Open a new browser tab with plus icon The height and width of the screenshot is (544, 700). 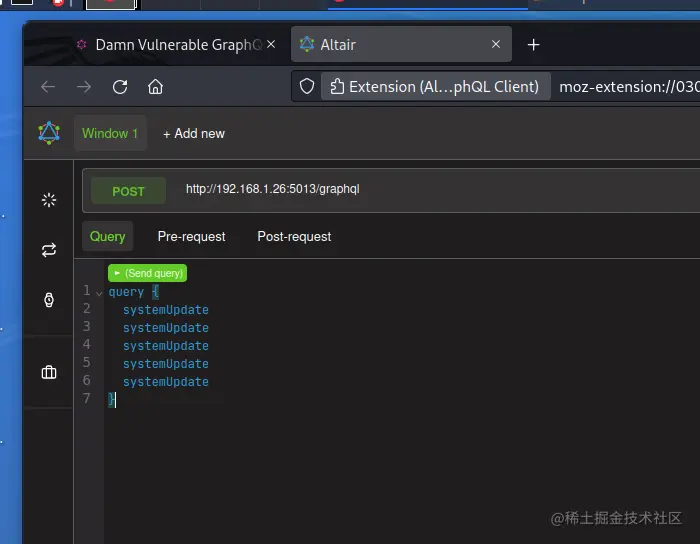[x=533, y=45]
